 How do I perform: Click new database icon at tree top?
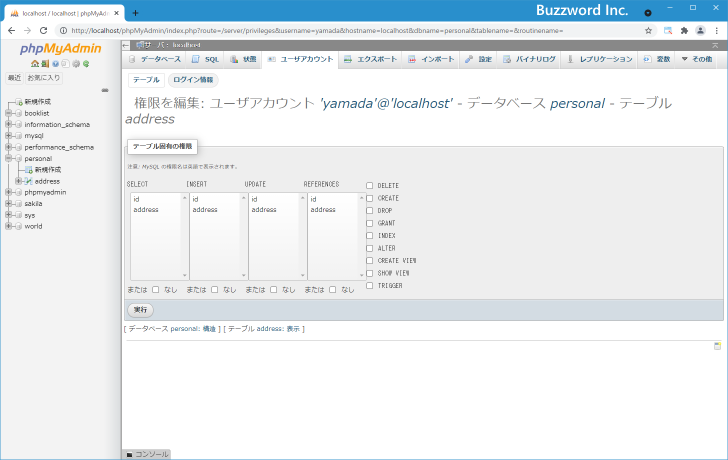pyautogui.click(x=19, y=102)
